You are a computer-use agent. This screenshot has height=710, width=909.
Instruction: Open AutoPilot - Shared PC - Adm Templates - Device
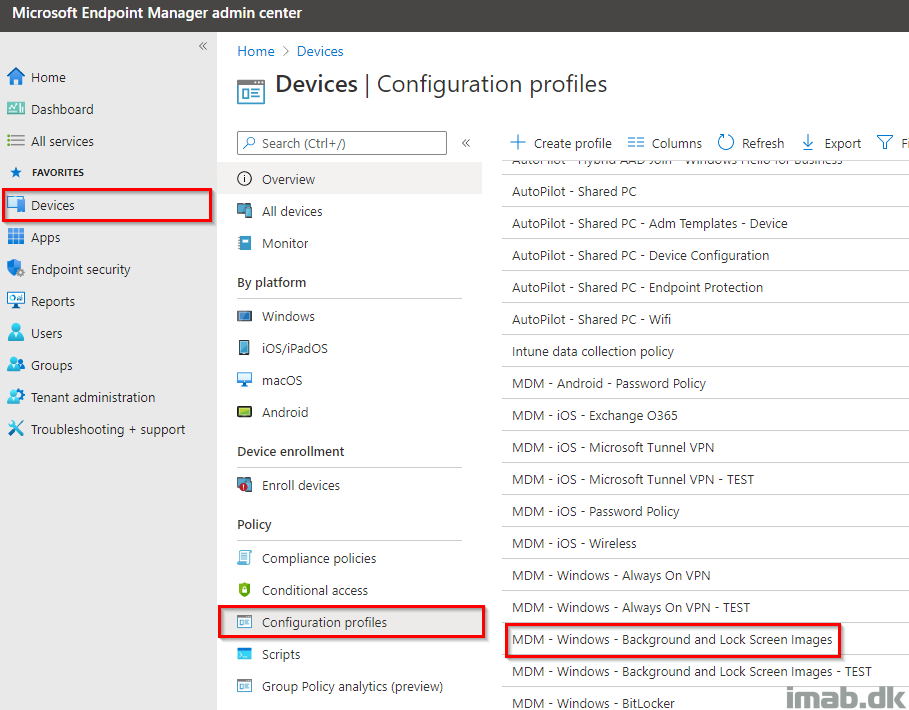pos(649,223)
